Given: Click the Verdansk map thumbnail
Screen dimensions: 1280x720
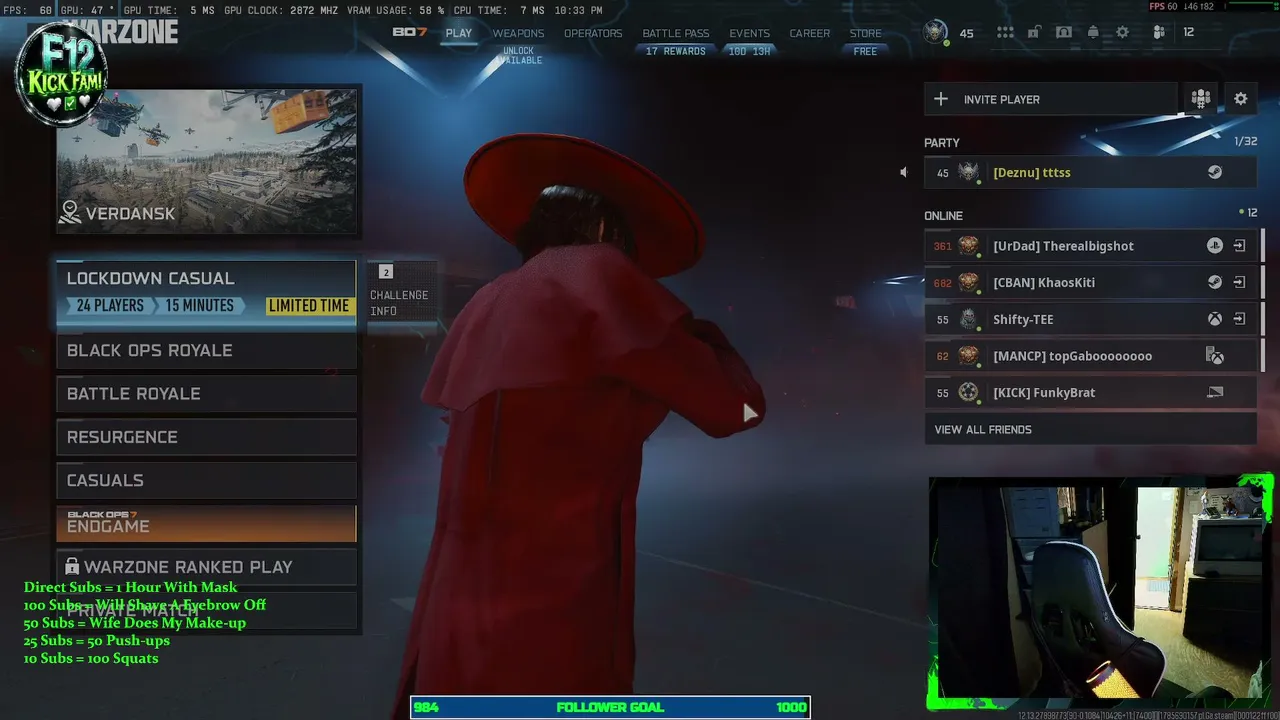Looking at the screenshot, I should pyautogui.click(x=207, y=161).
